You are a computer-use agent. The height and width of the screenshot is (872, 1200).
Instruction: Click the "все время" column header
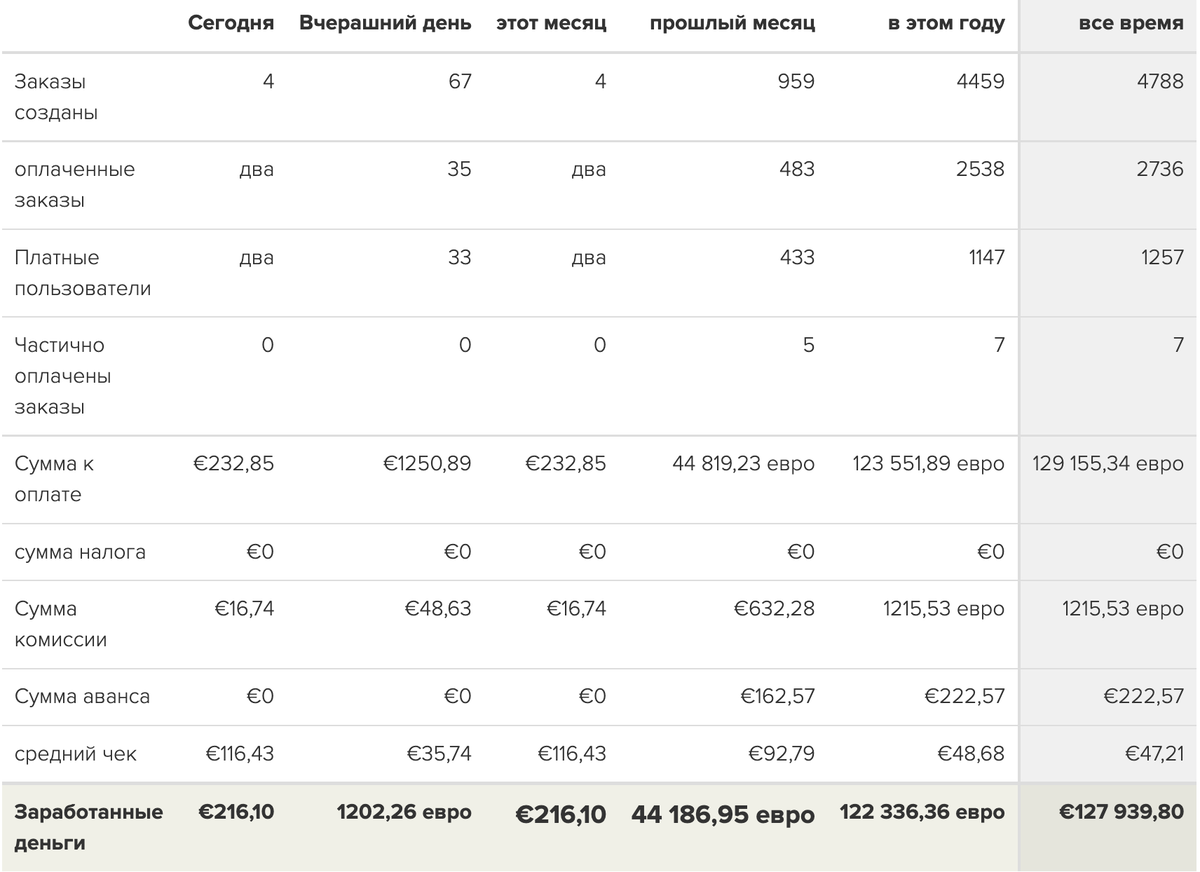point(1131,24)
